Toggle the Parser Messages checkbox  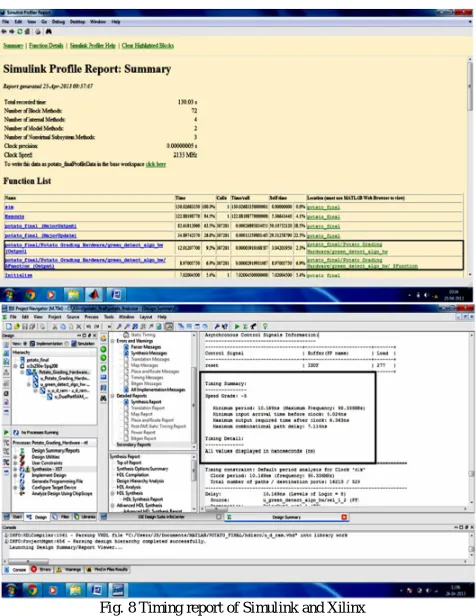click(126, 347)
